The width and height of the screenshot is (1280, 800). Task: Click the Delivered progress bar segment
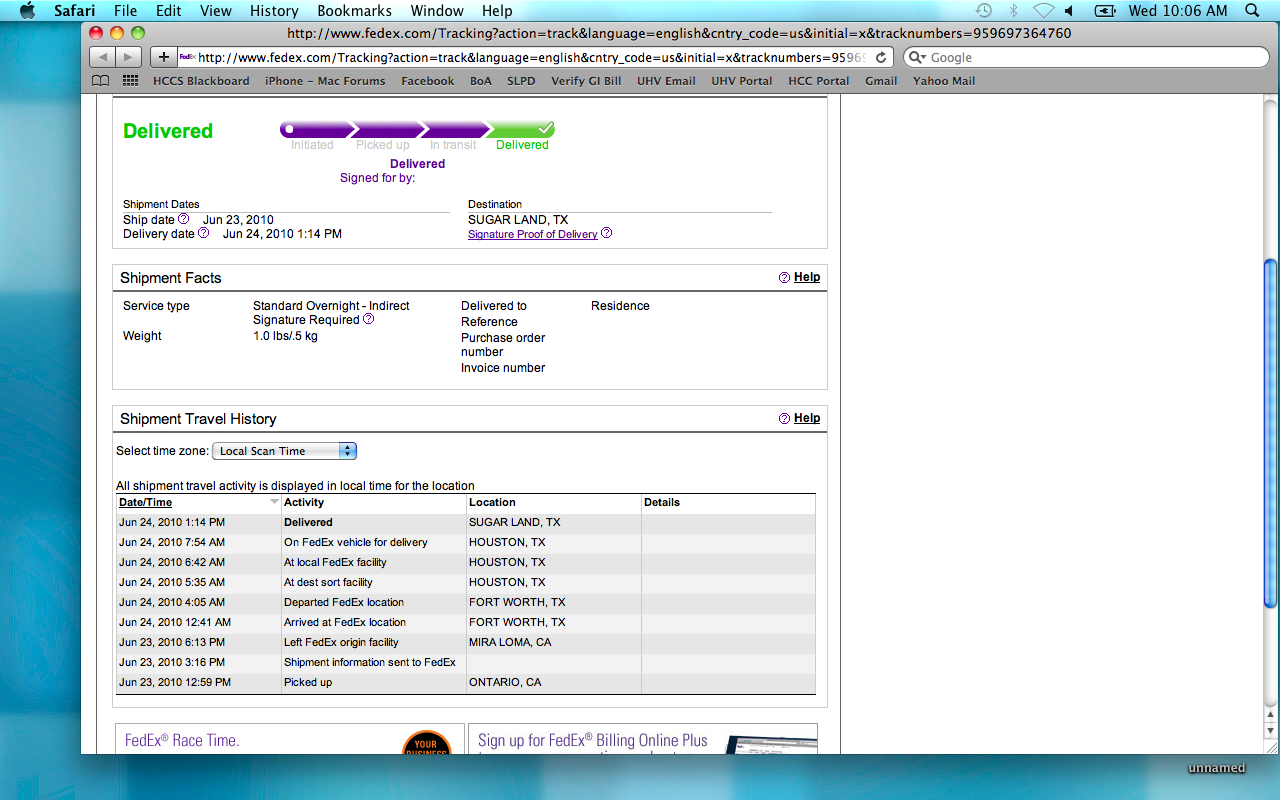coord(521,129)
